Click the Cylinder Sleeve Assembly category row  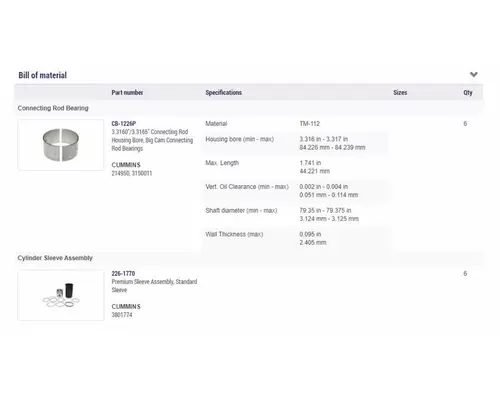(249, 258)
